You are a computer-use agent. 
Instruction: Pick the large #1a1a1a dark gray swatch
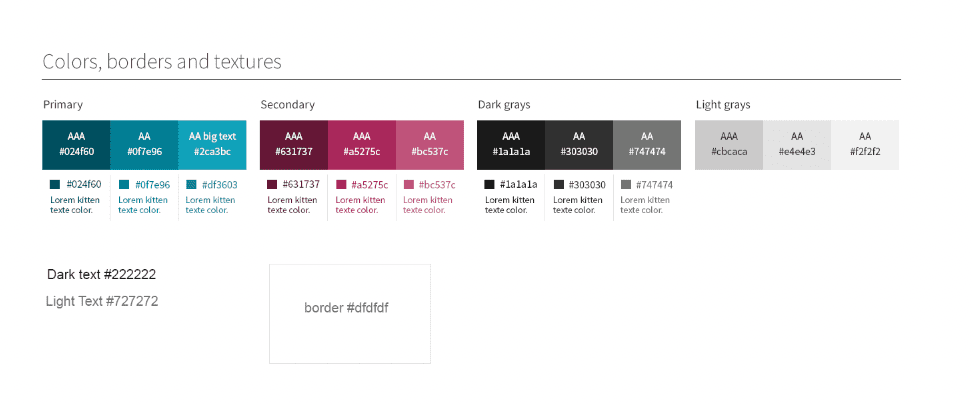click(x=511, y=144)
